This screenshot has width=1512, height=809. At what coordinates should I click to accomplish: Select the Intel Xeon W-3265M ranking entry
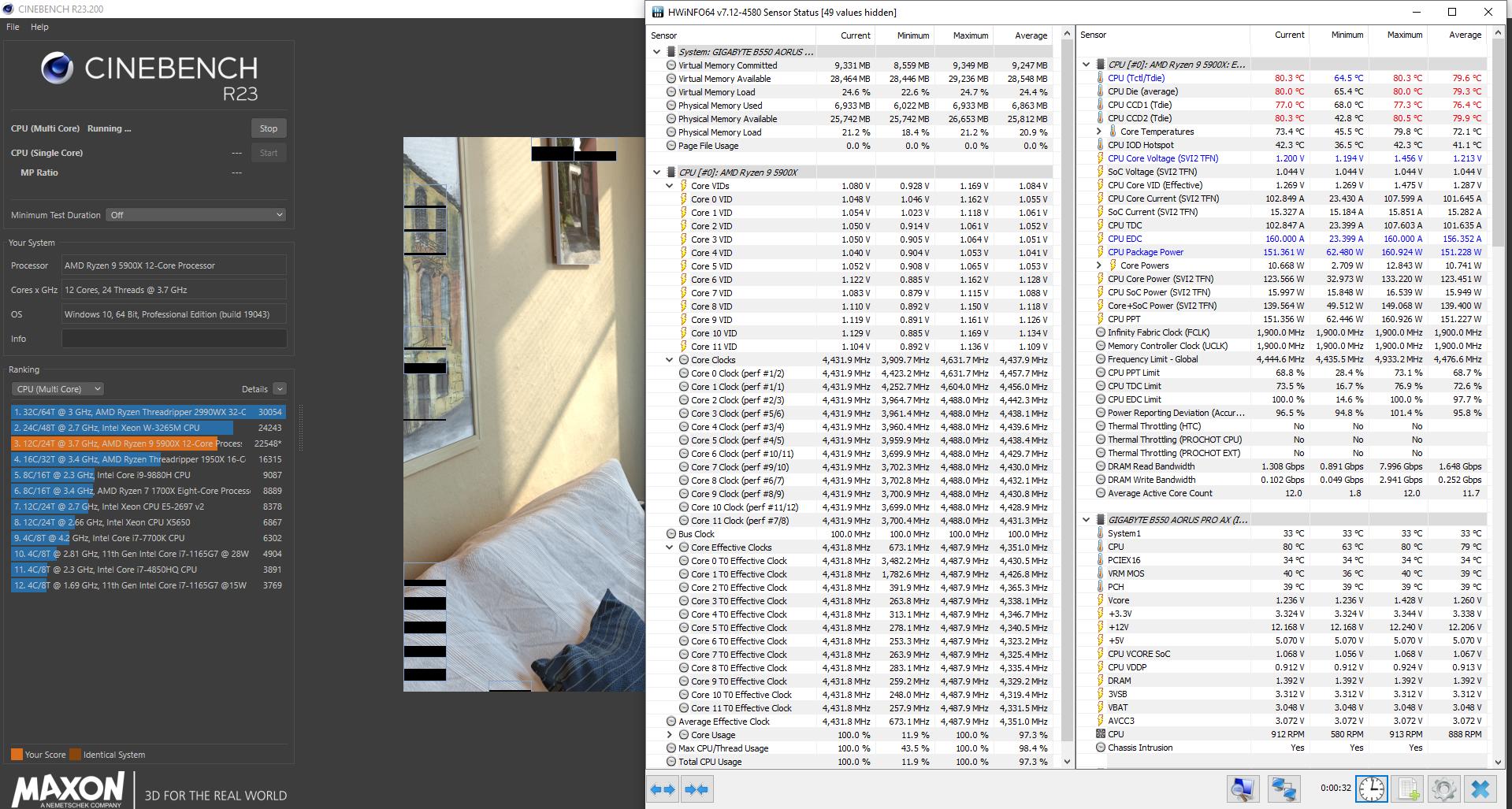tap(148, 428)
